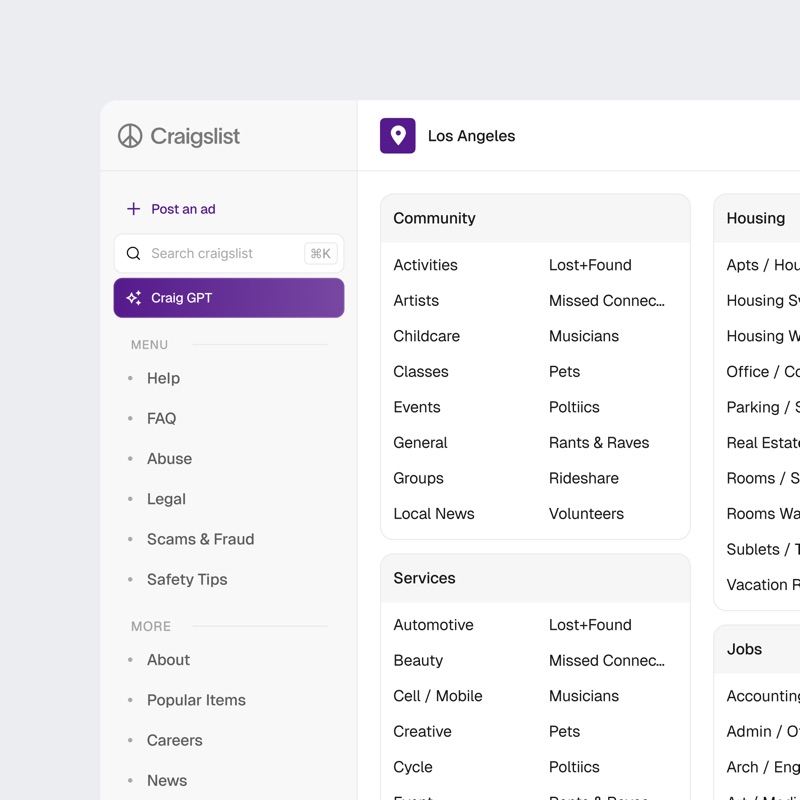This screenshot has width=800, height=800.
Task: Open Arch / Eng jobs category
Action: point(763,767)
